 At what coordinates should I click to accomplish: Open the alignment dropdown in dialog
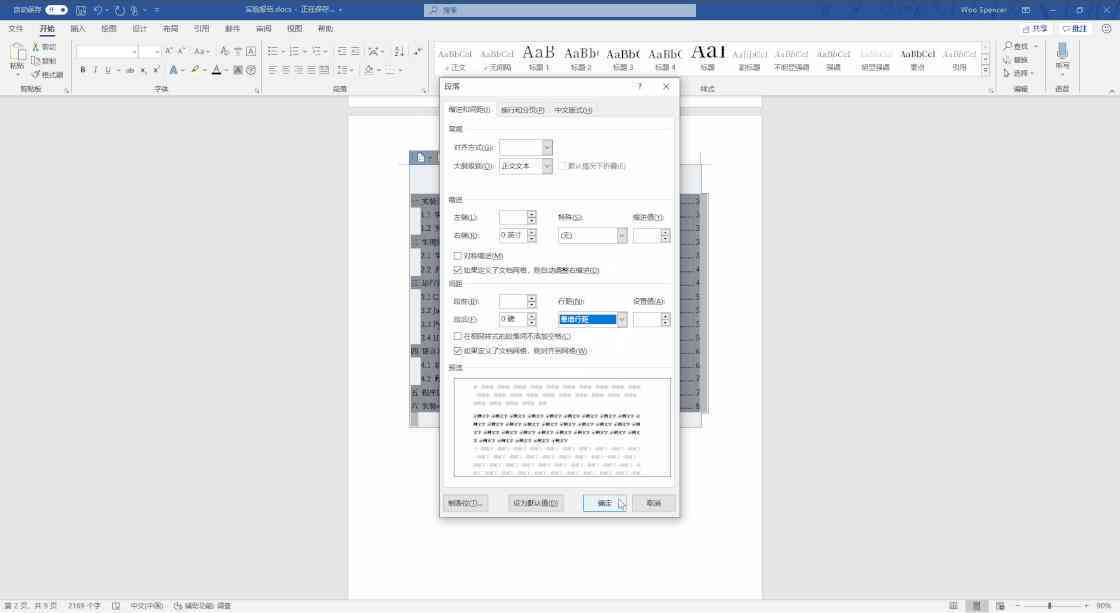[x=547, y=147]
